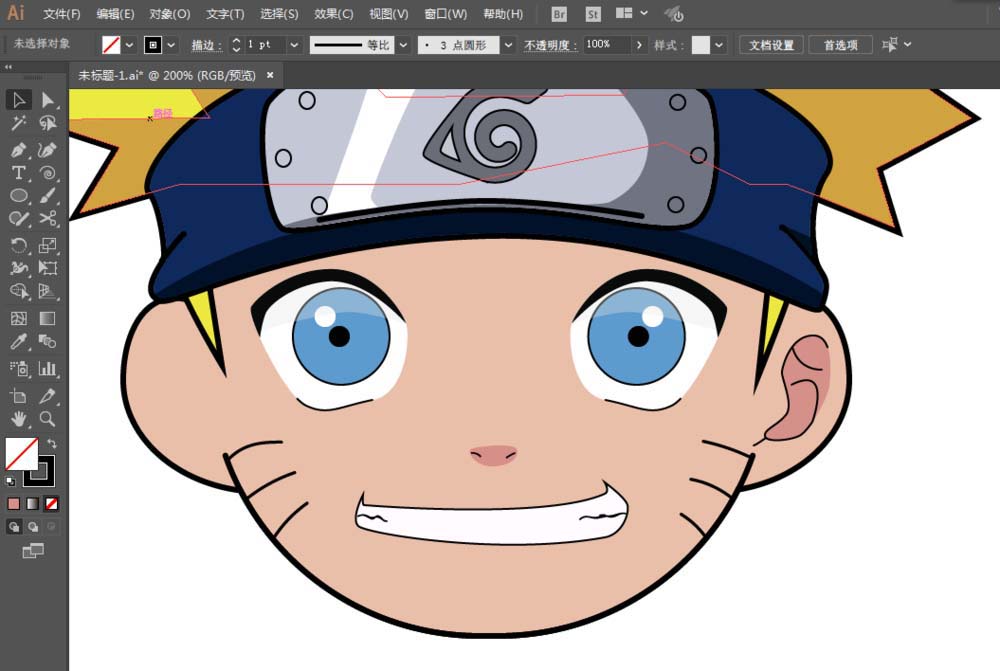Select the Type tool
1000x671 pixels.
(x=18, y=173)
